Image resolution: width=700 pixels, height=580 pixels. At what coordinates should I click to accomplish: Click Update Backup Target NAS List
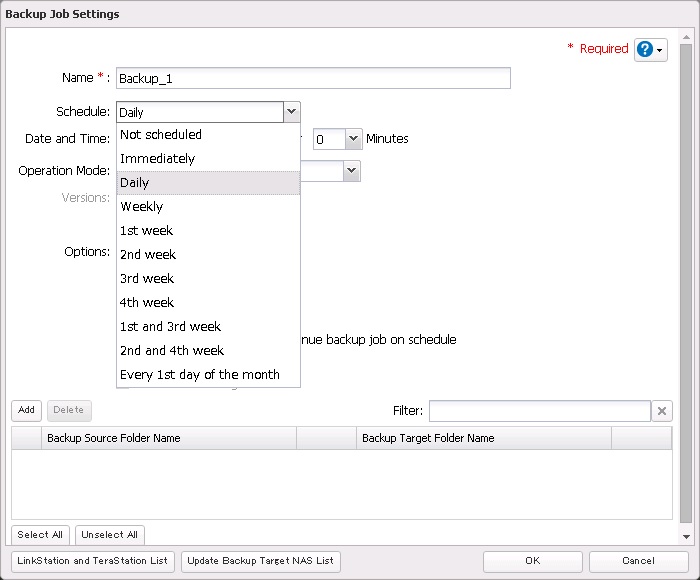pyautogui.click(x=260, y=561)
